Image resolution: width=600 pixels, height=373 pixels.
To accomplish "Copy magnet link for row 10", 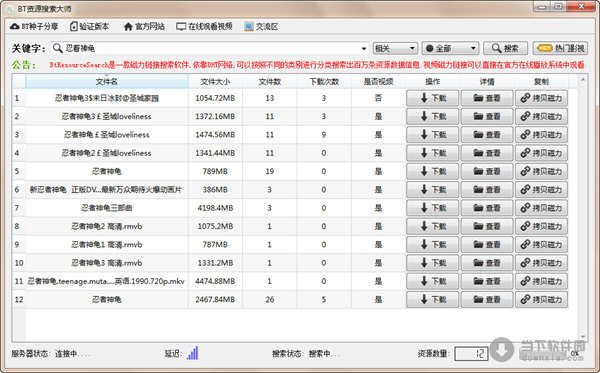I will [541, 263].
